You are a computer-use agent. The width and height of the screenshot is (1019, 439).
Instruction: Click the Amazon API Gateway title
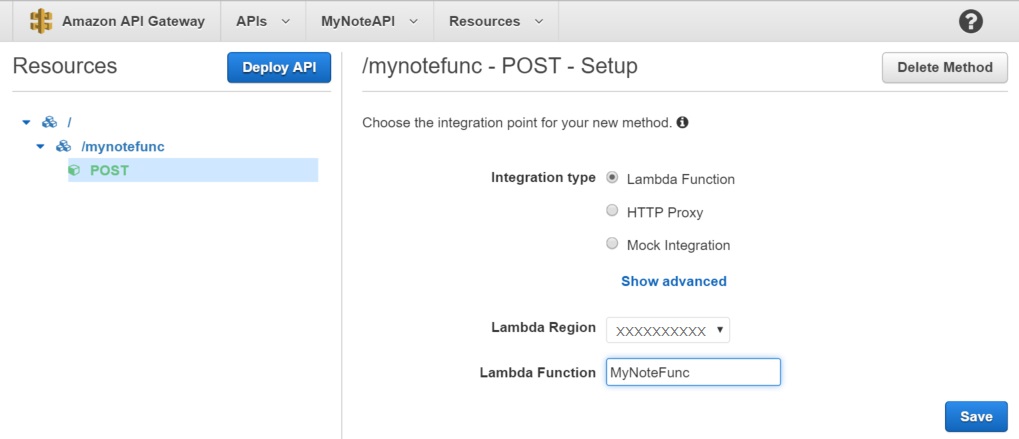[133, 21]
